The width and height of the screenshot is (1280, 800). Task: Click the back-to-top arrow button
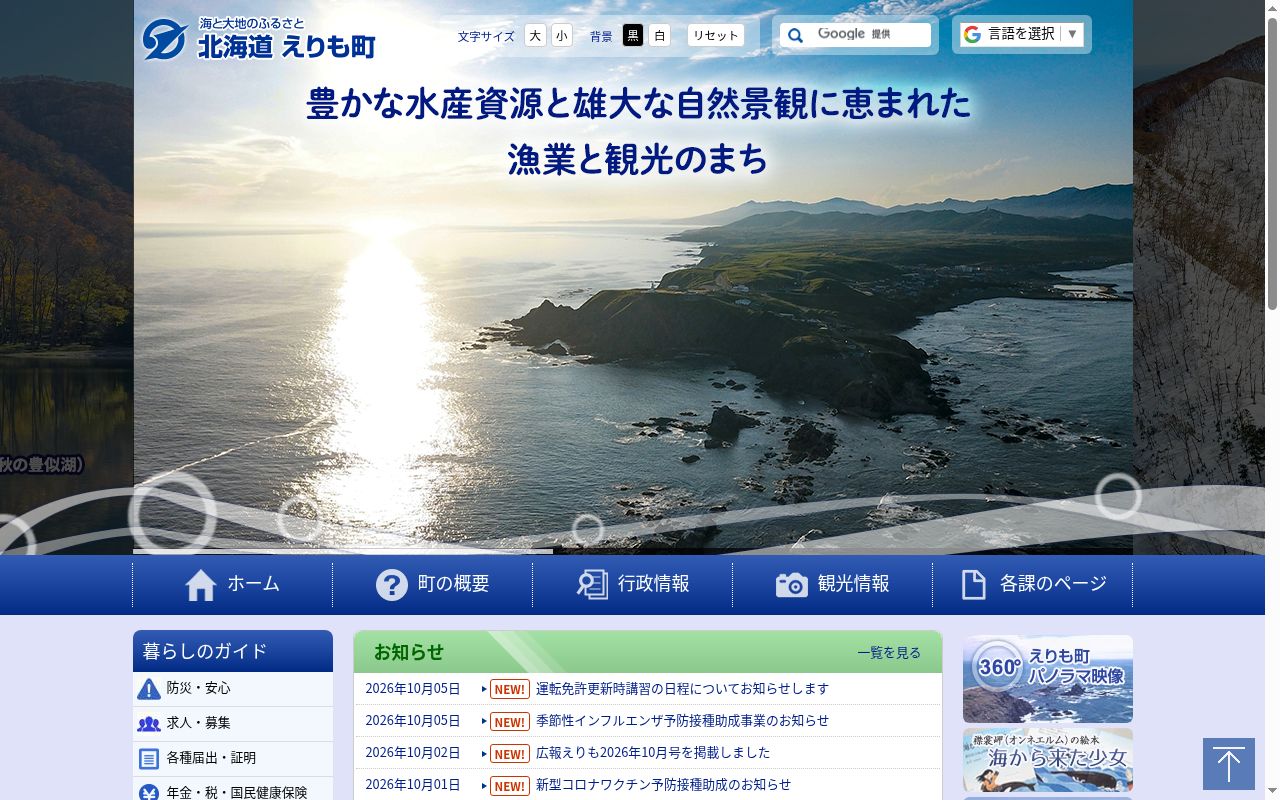(x=1229, y=764)
